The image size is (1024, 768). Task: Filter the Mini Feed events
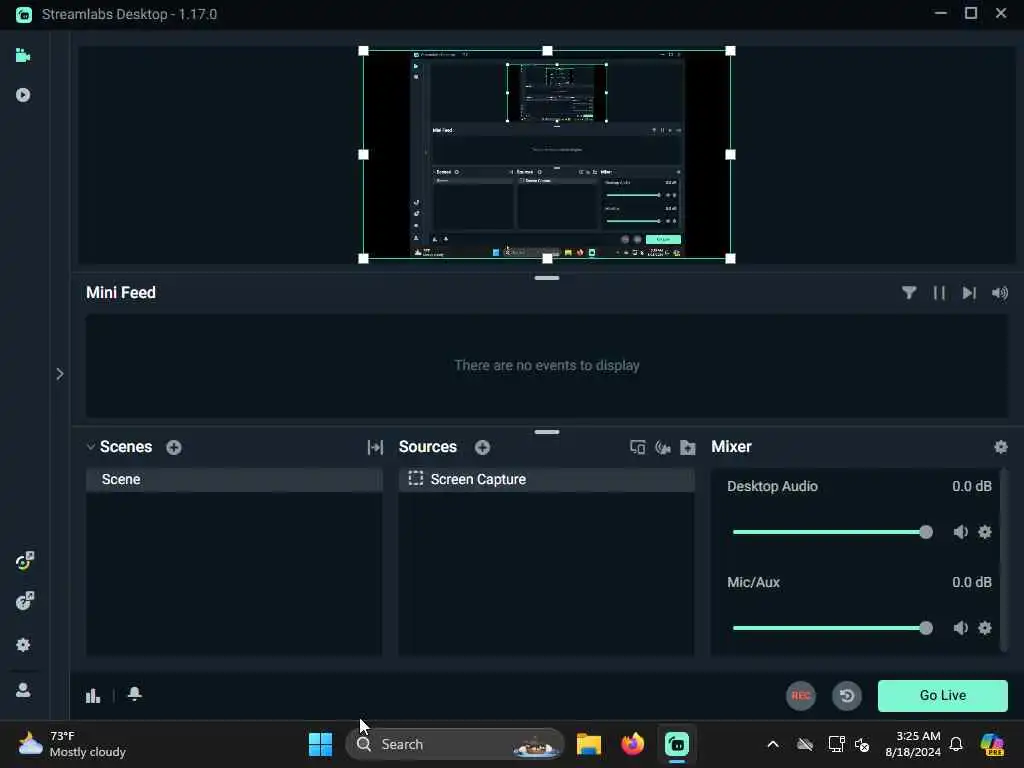(x=908, y=293)
